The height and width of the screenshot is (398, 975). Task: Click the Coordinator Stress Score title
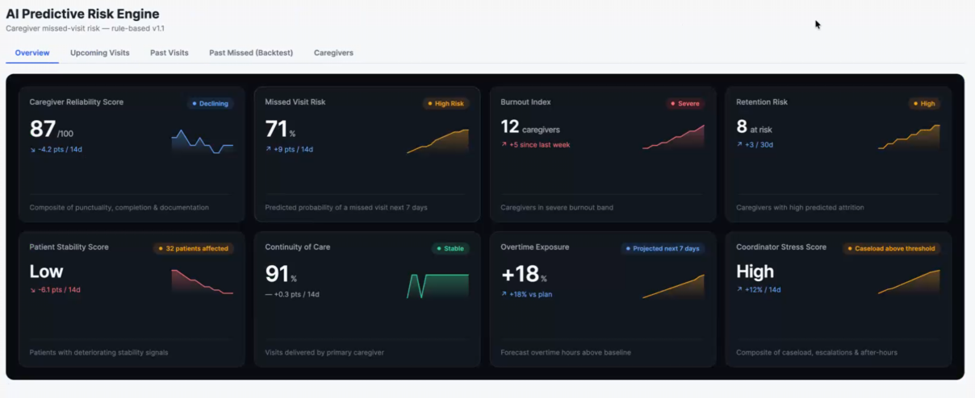pos(781,247)
